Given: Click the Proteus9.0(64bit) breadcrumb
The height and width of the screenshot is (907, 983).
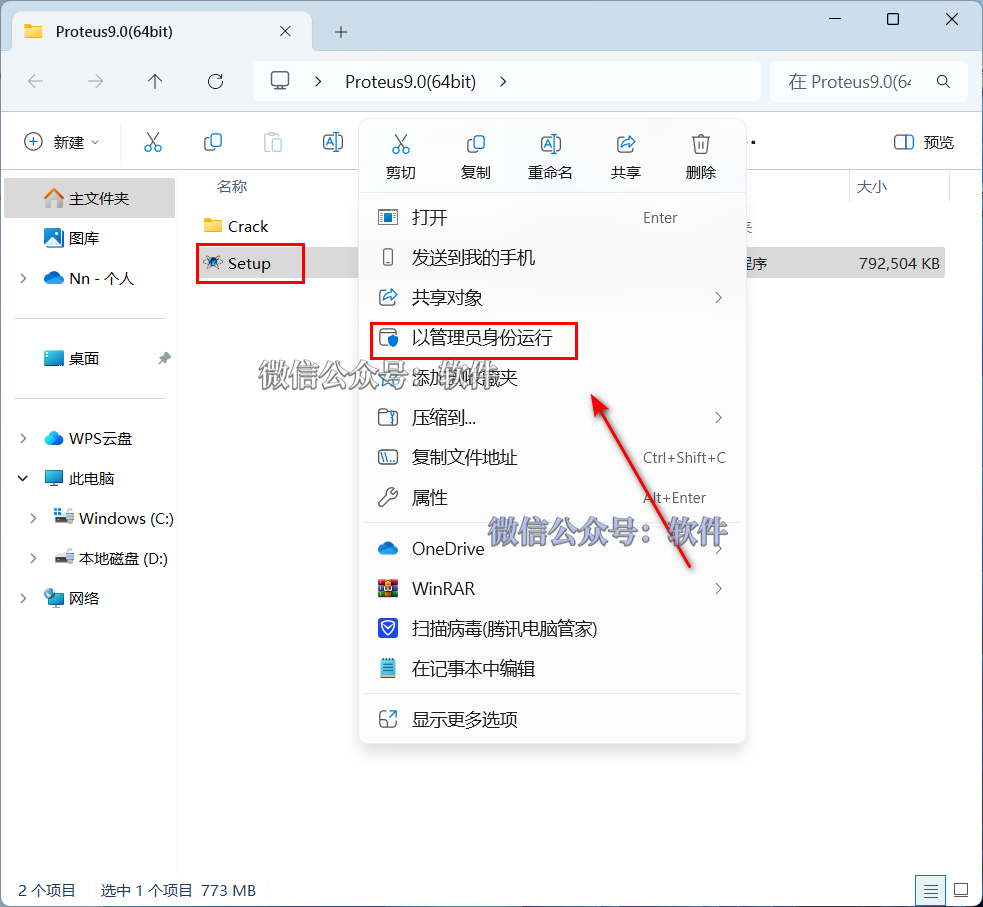Looking at the screenshot, I should click(411, 81).
